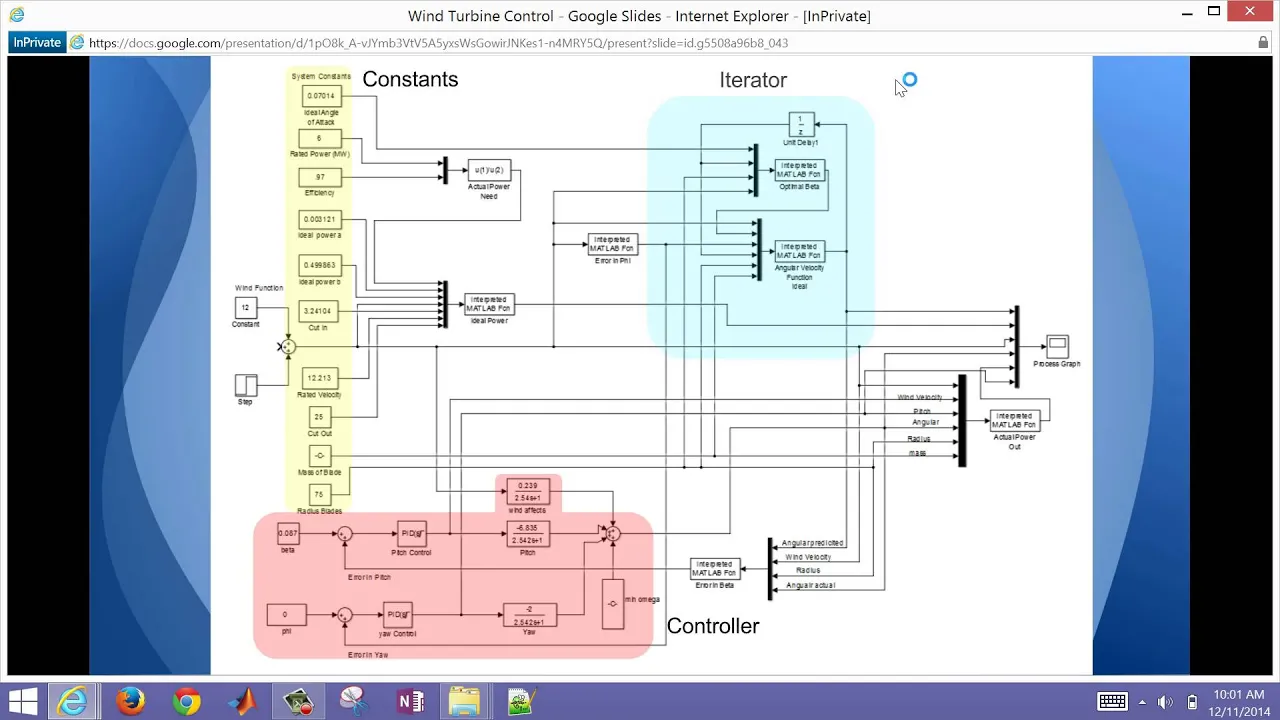Click the 'Iterator' heading
The width and height of the screenshot is (1280, 720).
[x=753, y=80]
